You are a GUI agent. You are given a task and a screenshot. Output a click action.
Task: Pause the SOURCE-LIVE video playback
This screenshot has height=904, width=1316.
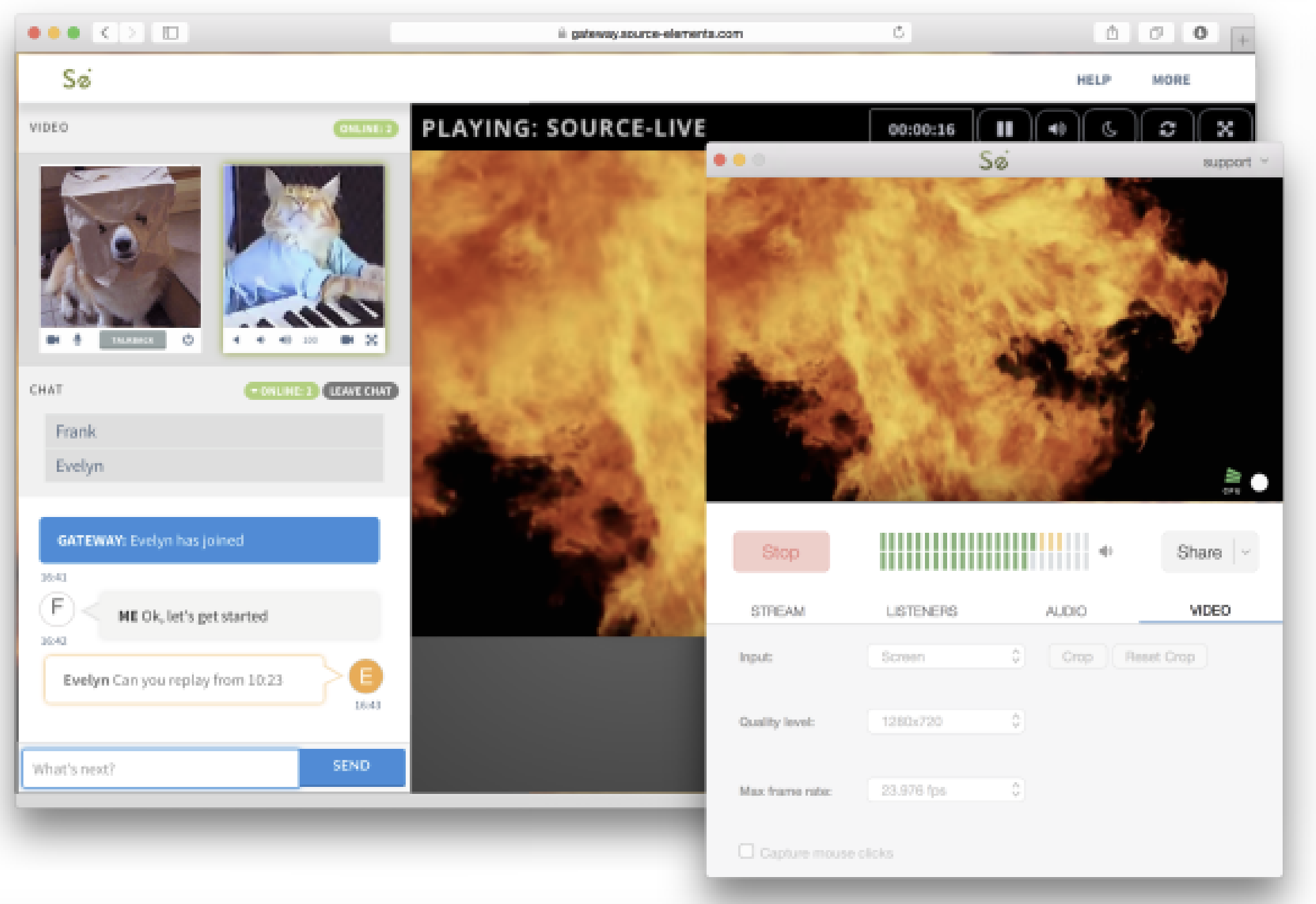tap(1005, 129)
